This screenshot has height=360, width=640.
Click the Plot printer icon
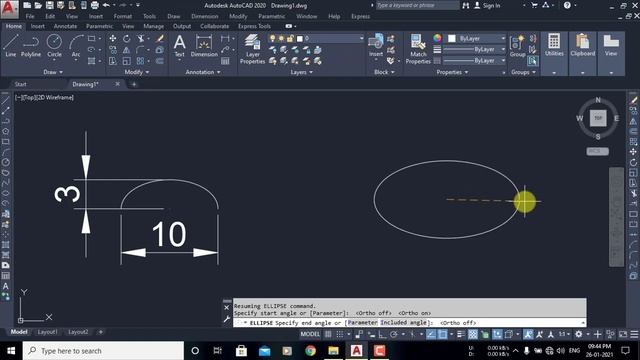[x=94, y=5]
